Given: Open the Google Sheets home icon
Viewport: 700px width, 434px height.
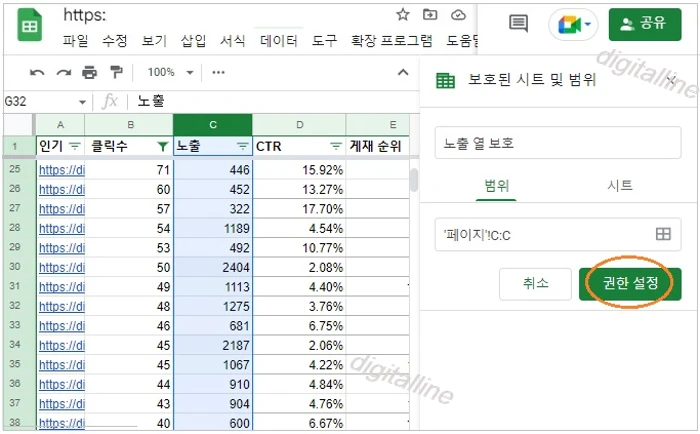Looking at the screenshot, I should tap(29, 25).
